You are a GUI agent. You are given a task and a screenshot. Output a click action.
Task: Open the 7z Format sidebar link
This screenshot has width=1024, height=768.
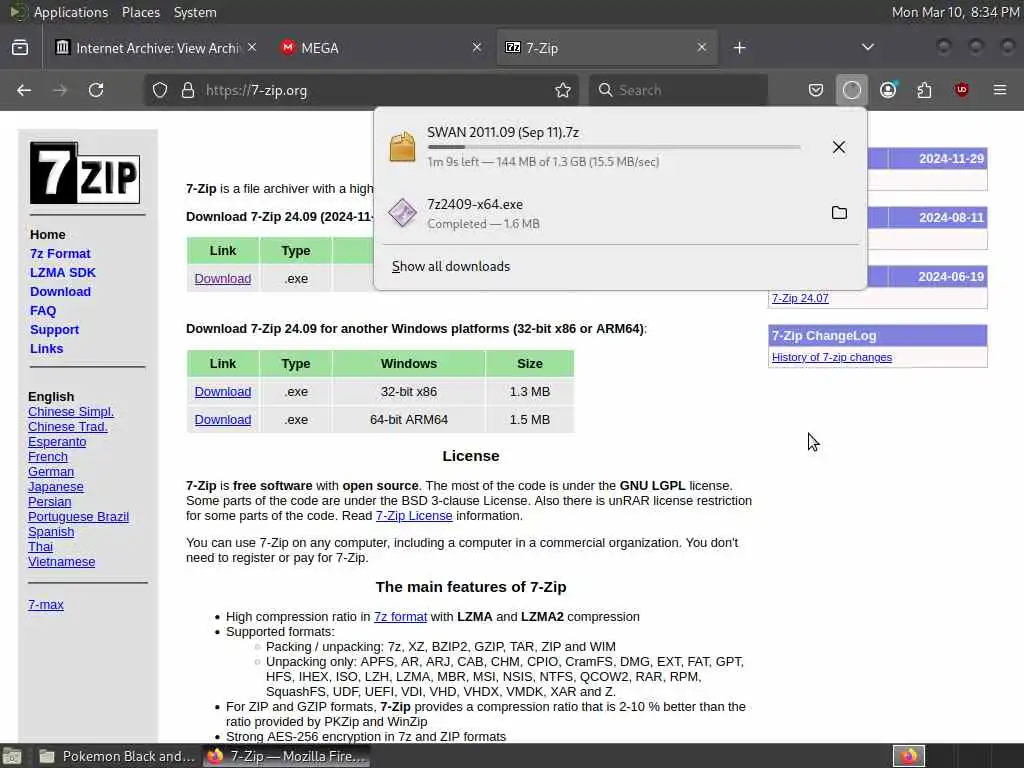tap(60, 253)
